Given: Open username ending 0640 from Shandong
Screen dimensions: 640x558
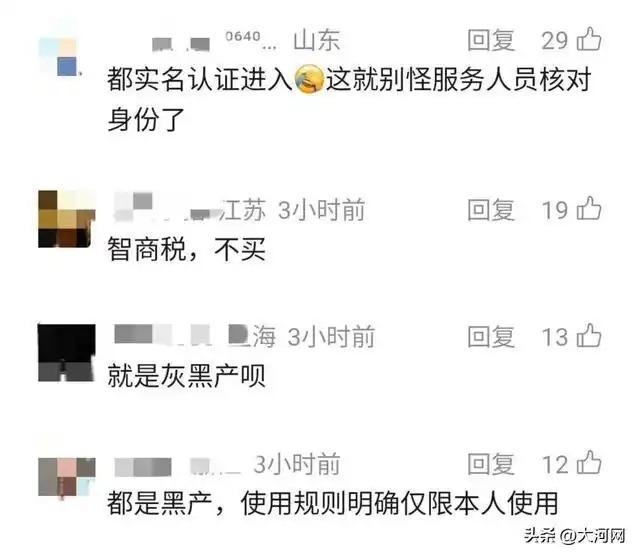Looking at the screenshot, I should 213,41.
